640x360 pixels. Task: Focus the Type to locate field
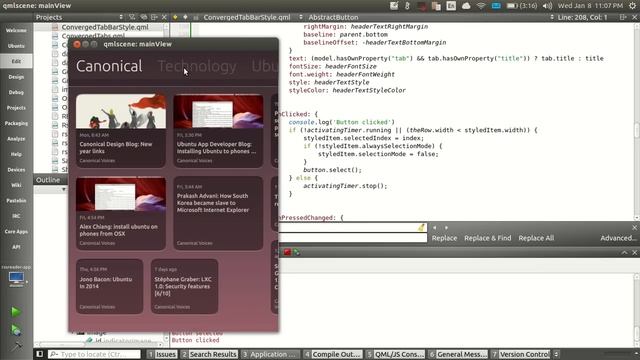(94, 354)
